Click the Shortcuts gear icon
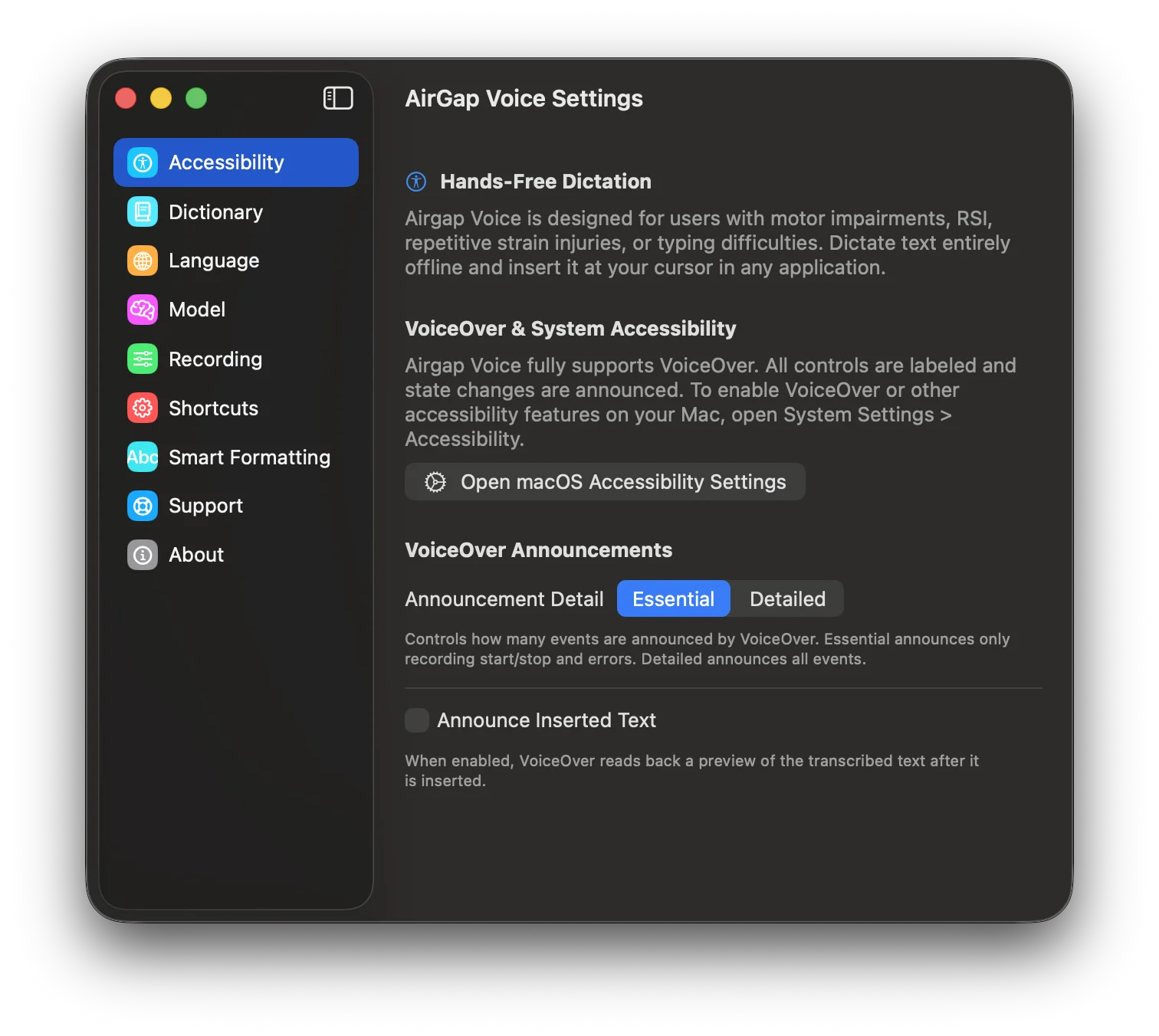The width and height of the screenshot is (1159, 1036). coord(143,408)
